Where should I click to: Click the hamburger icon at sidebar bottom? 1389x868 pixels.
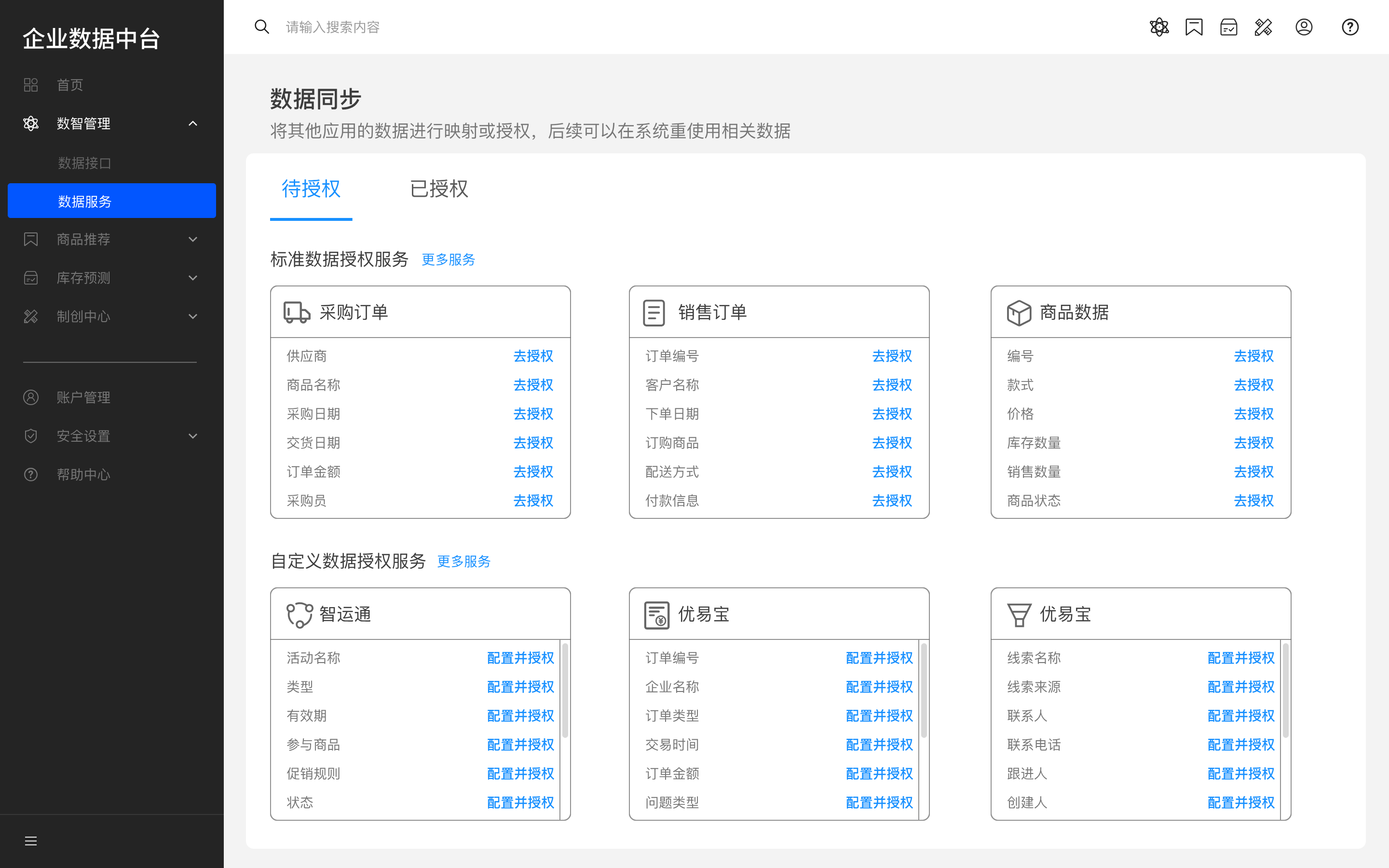click(30, 841)
